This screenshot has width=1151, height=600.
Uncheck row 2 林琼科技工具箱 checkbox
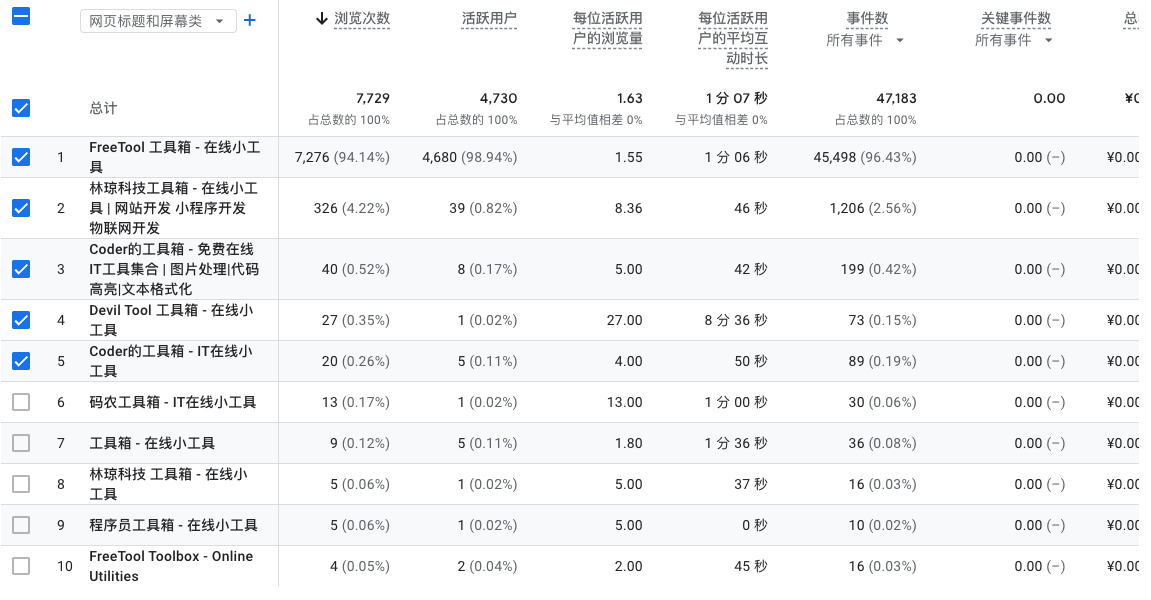click(21, 208)
